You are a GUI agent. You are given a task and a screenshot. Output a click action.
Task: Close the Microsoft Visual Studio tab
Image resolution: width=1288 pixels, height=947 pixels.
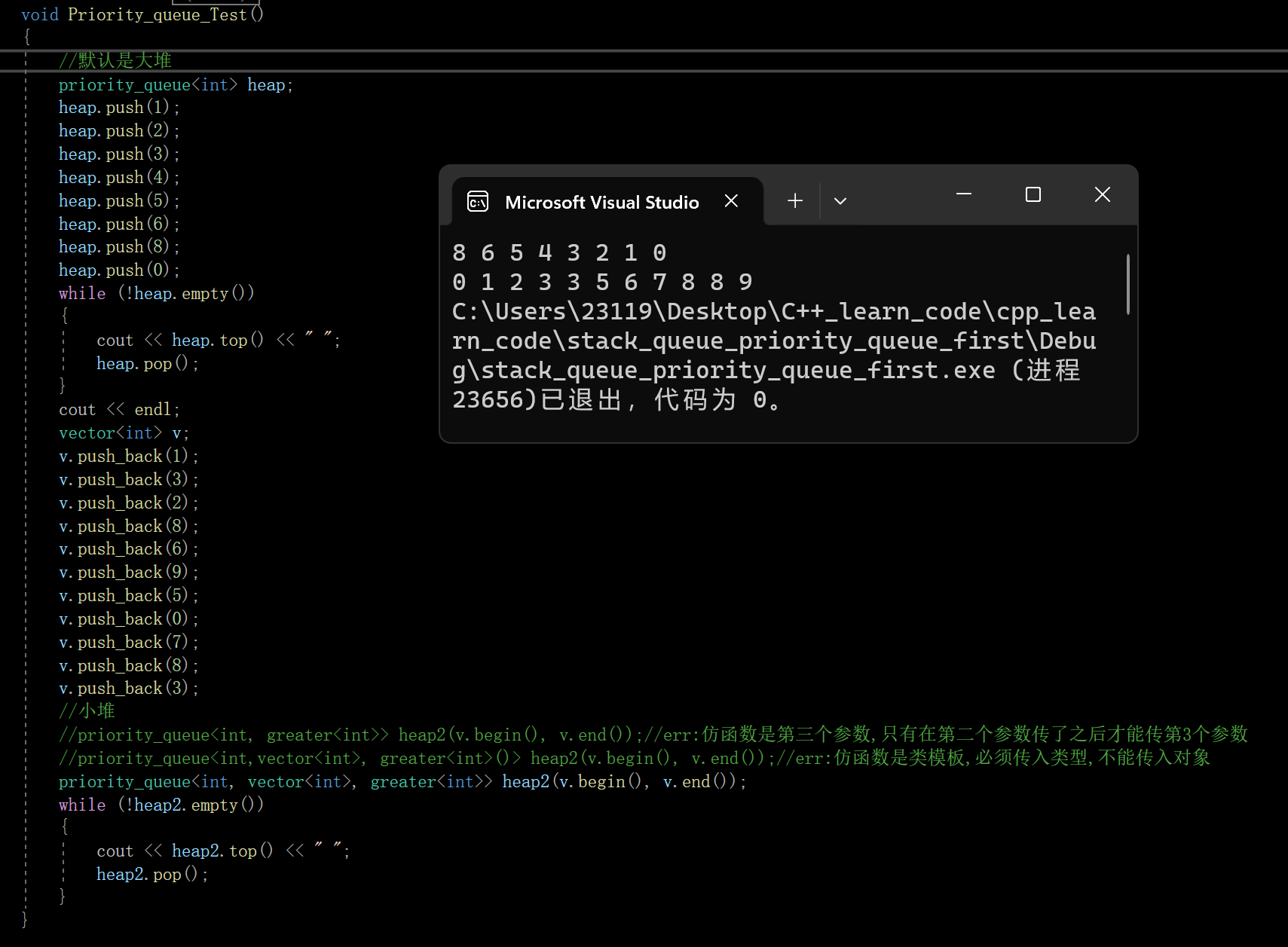pos(731,201)
